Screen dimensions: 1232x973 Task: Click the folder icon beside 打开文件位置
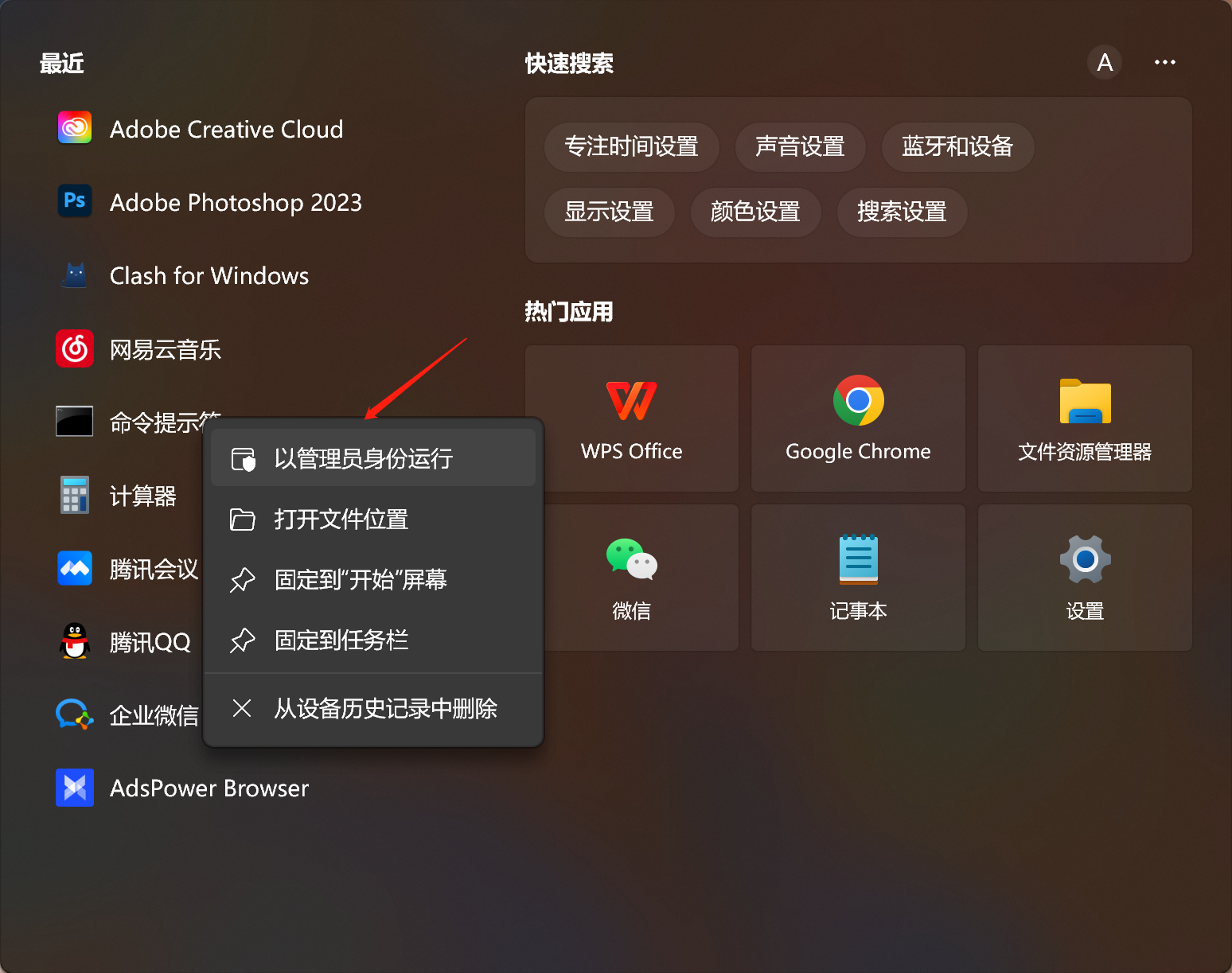pyautogui.click(x=243, y=520)
